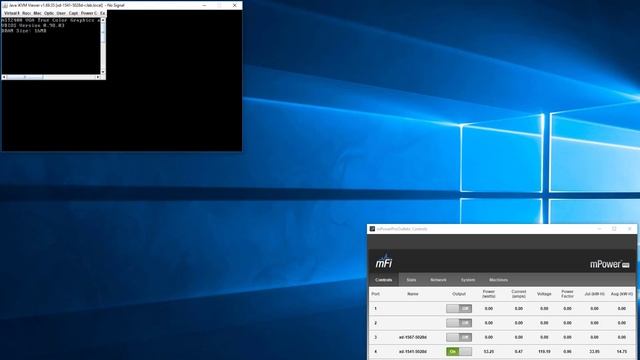Maximize the mPower window
This screenshot has height=360, width=640.
click(614, 229)
